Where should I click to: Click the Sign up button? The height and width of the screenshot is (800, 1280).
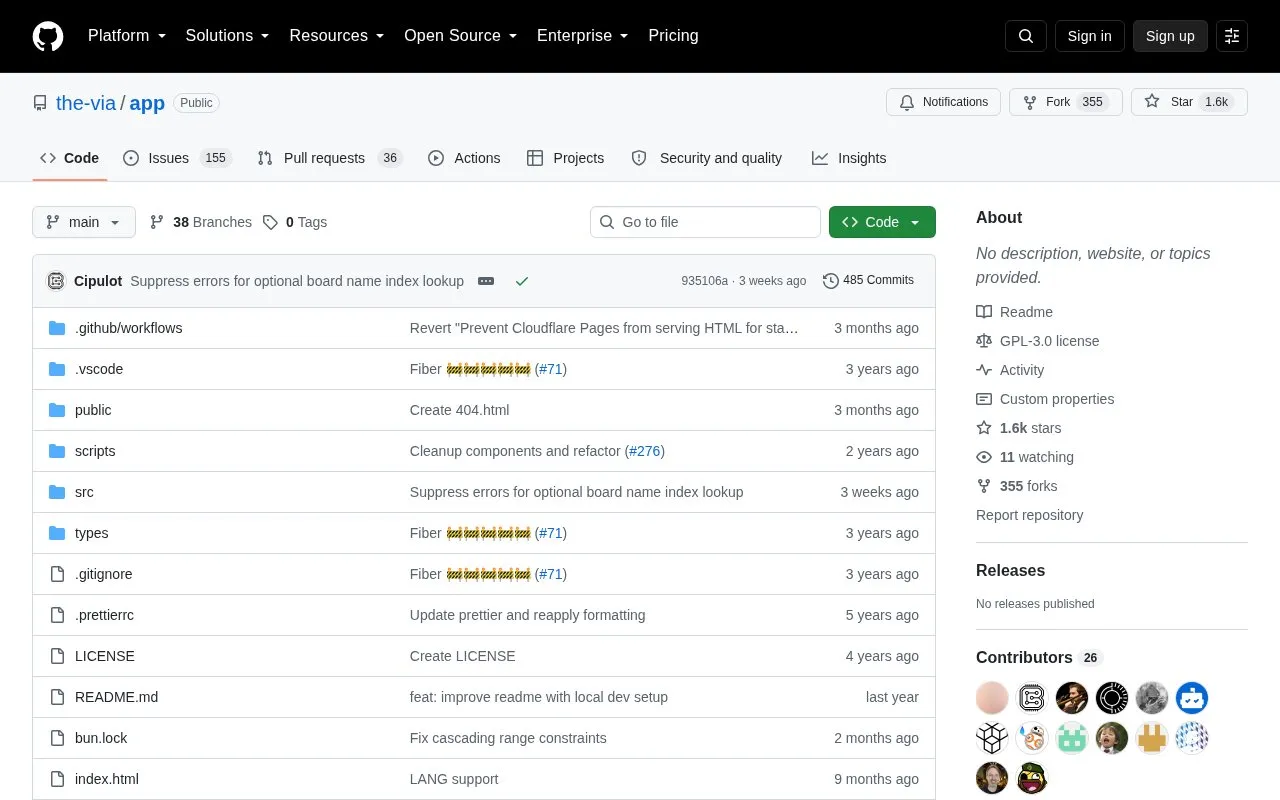coord(1170,36)
